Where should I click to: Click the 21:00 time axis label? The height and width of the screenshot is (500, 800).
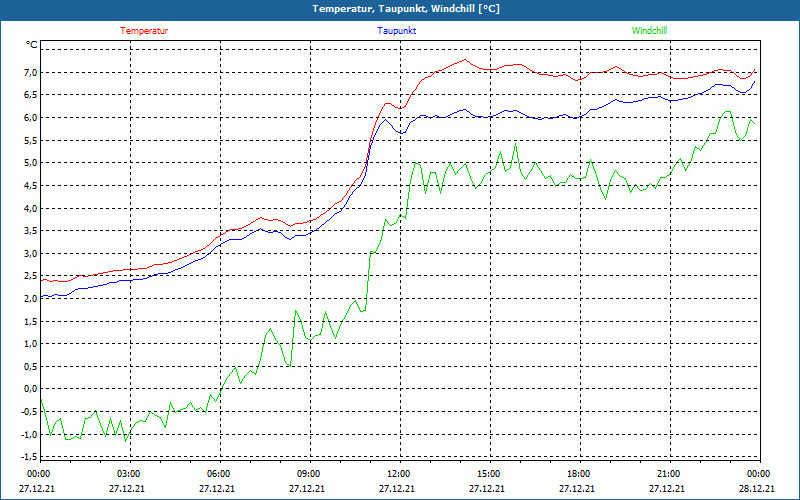tap(669, 473)
